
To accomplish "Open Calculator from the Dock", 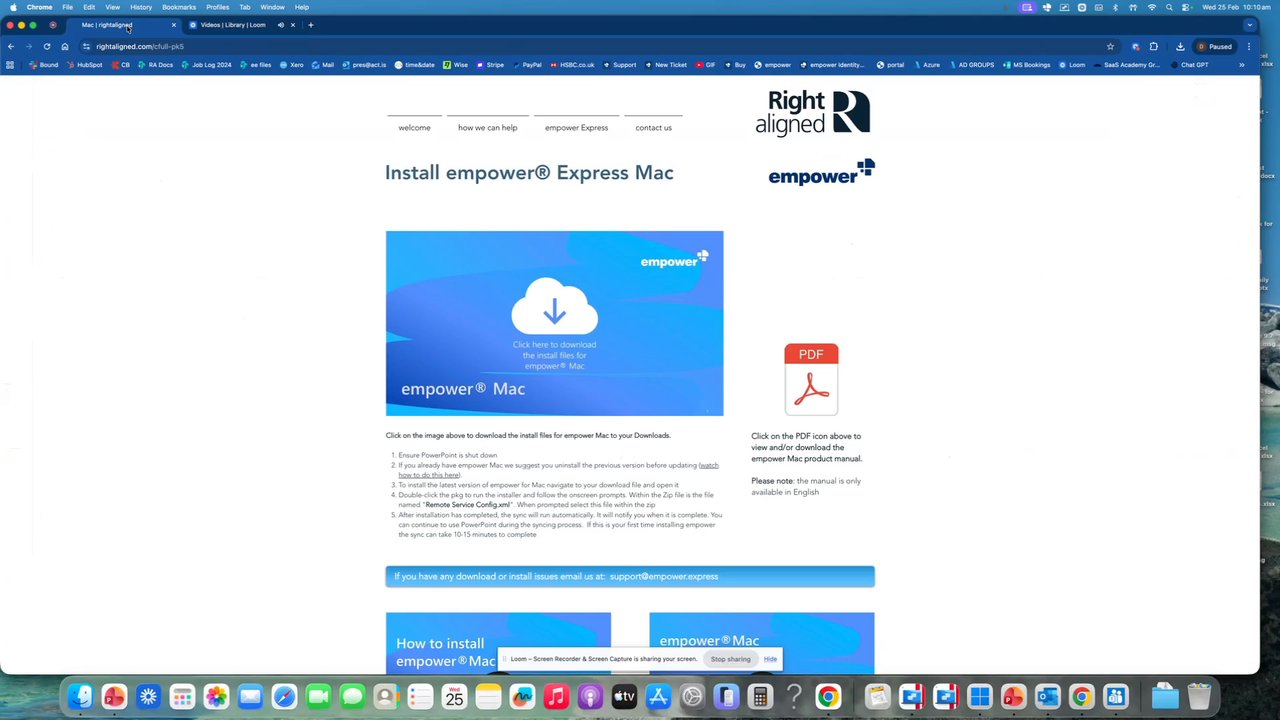I will tap(760, 696).
